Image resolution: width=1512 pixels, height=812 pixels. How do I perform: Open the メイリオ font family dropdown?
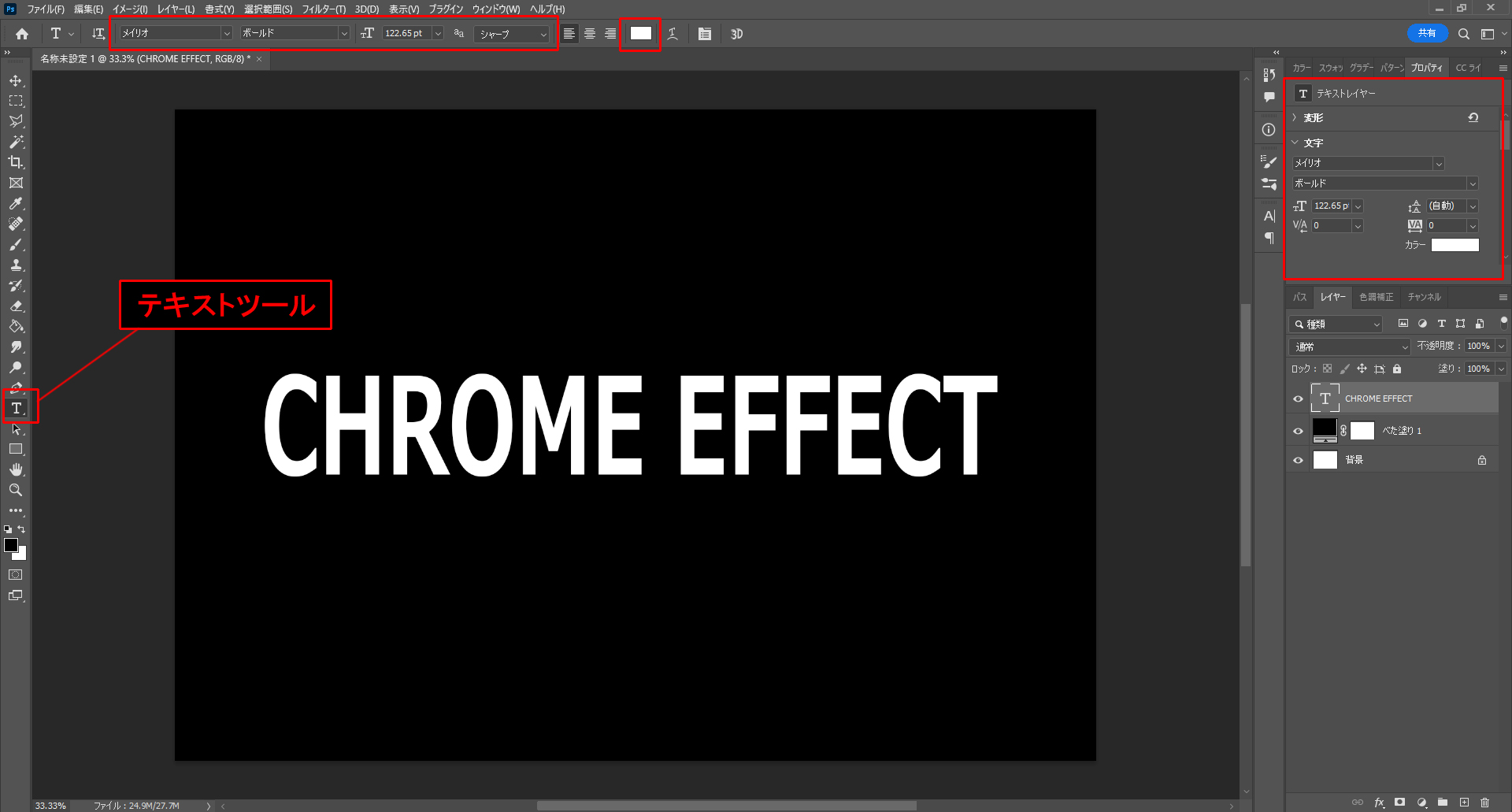pyautogui.click(x=226, y=33)
